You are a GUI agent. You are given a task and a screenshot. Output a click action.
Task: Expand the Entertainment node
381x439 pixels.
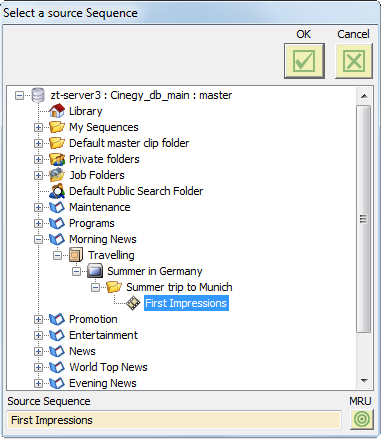click(x=38, y=335)
